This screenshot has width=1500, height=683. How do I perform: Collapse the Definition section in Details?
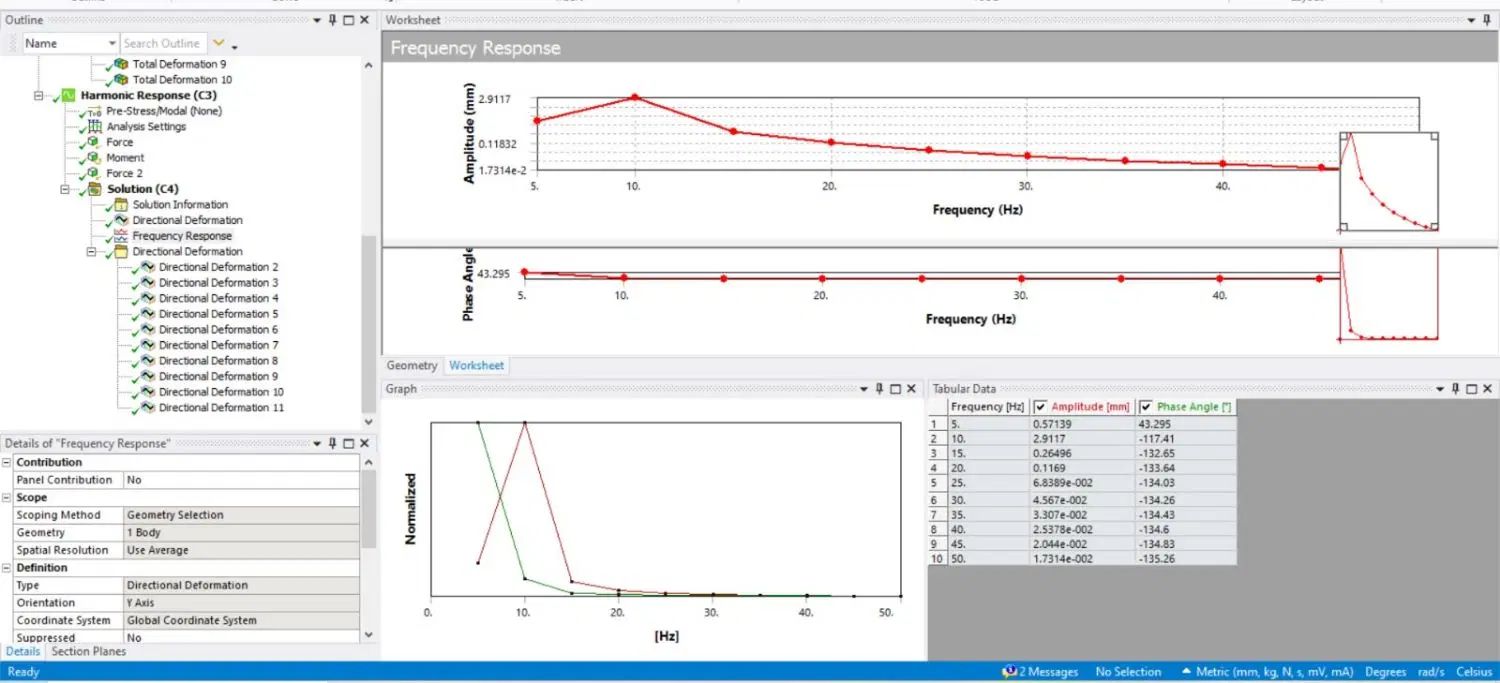coord(7,568)
